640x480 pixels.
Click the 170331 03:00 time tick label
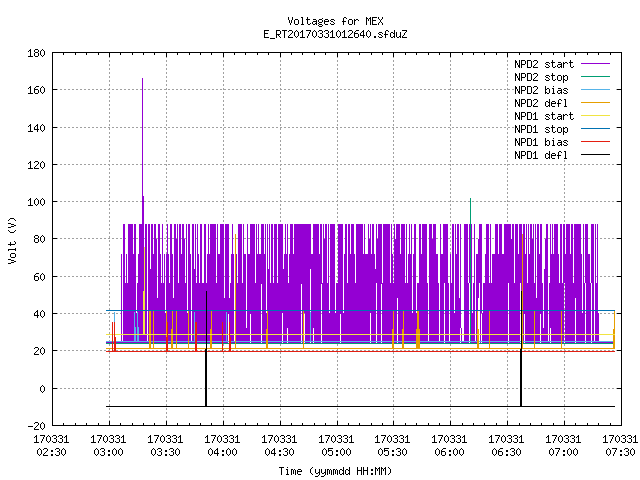point(108,446)
